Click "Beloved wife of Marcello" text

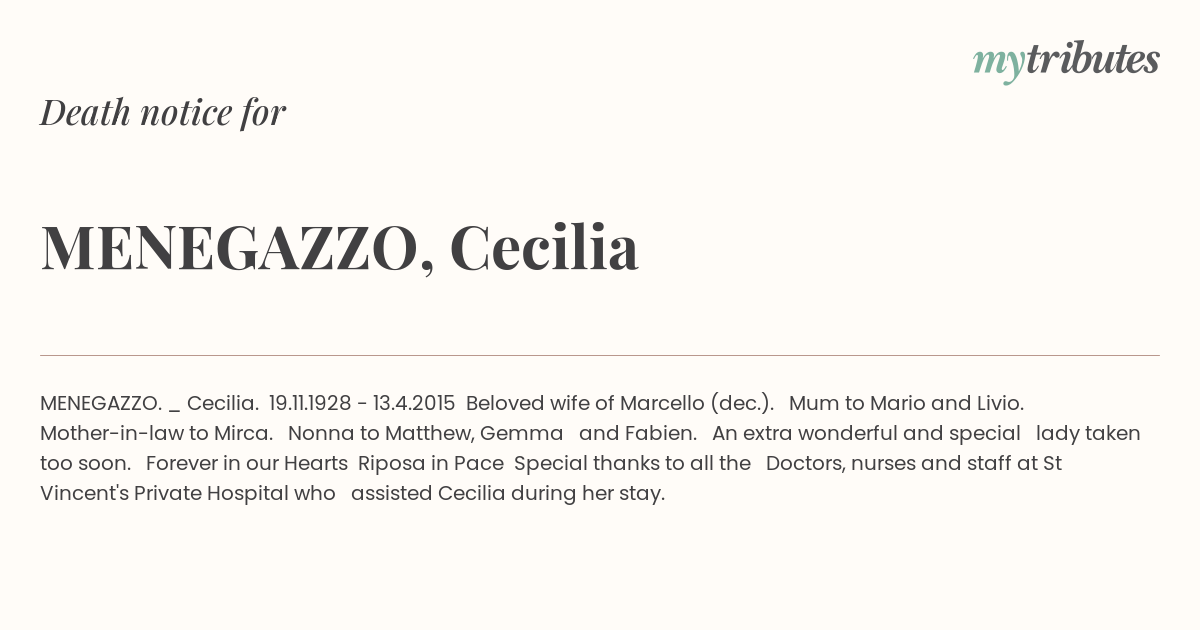click(585, 403)
